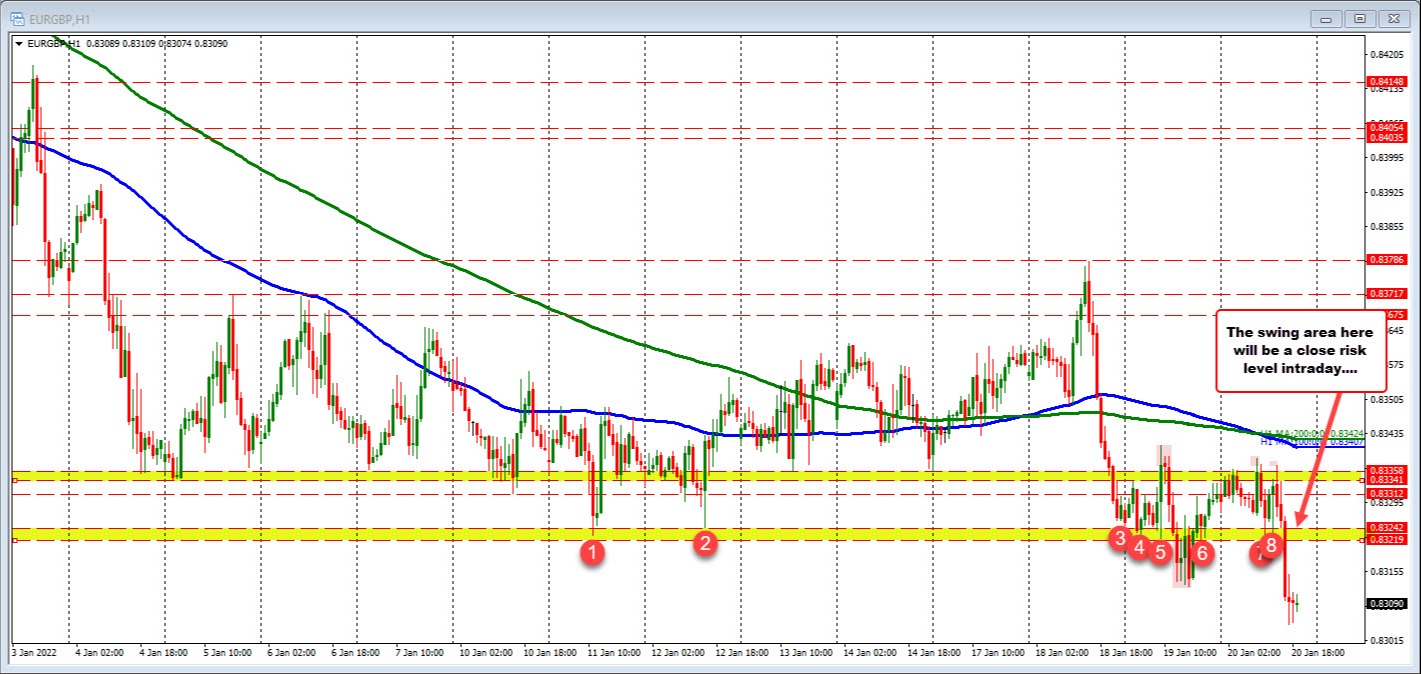The width and height of the screenshot is (1421, 674).
Task: Click the 0.83155 price scale value
Action: tap(1388, 572)
